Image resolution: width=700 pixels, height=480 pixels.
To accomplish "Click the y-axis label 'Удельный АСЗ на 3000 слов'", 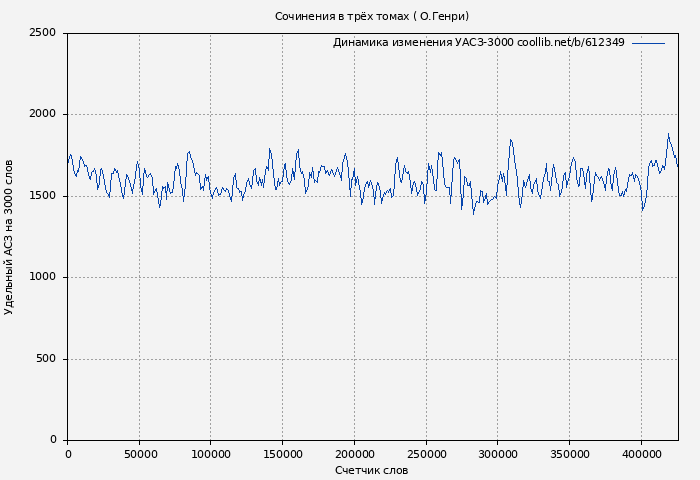I will (10, 237).
